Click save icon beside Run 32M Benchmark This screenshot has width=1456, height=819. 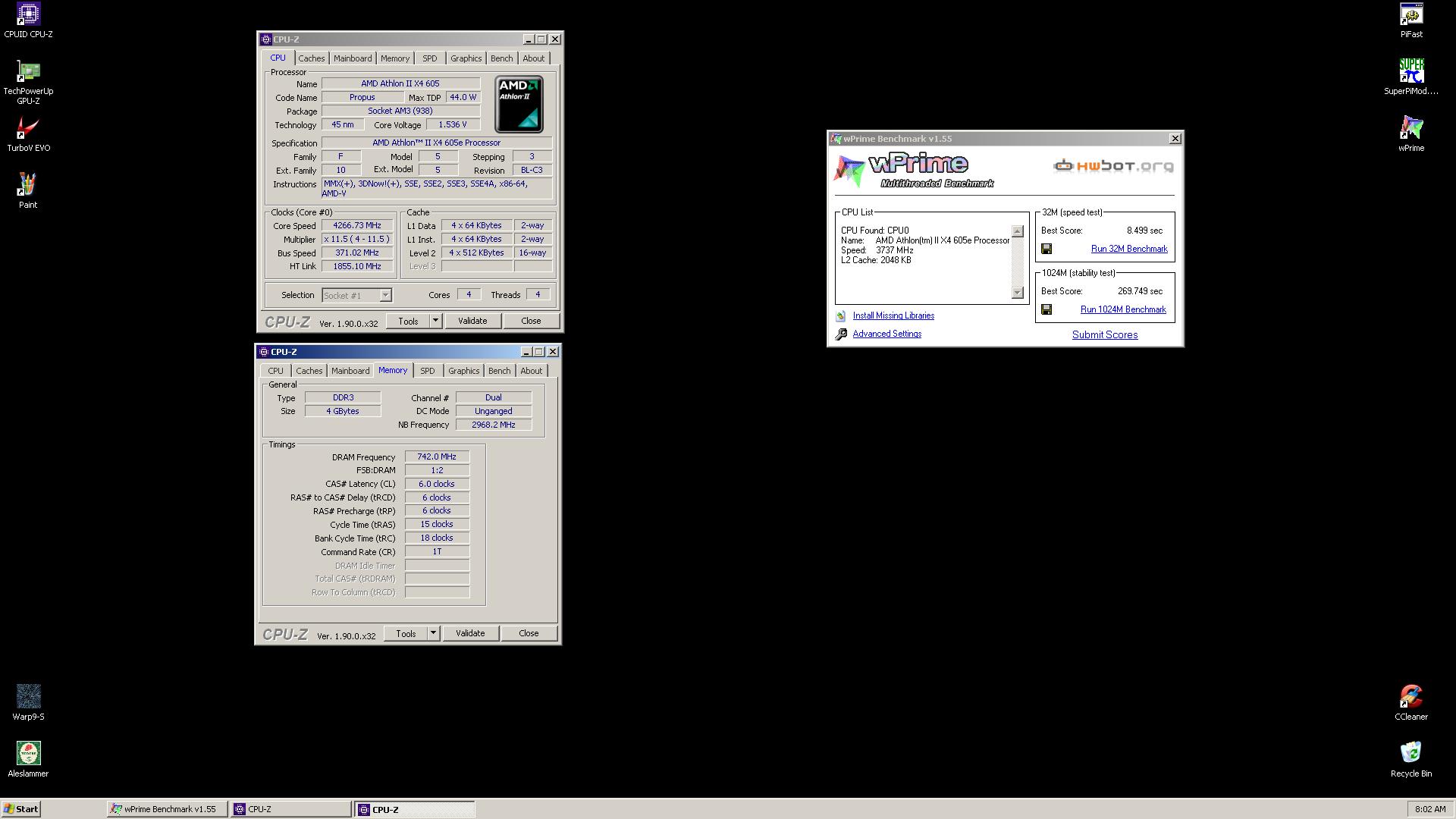pos(1046,249)
